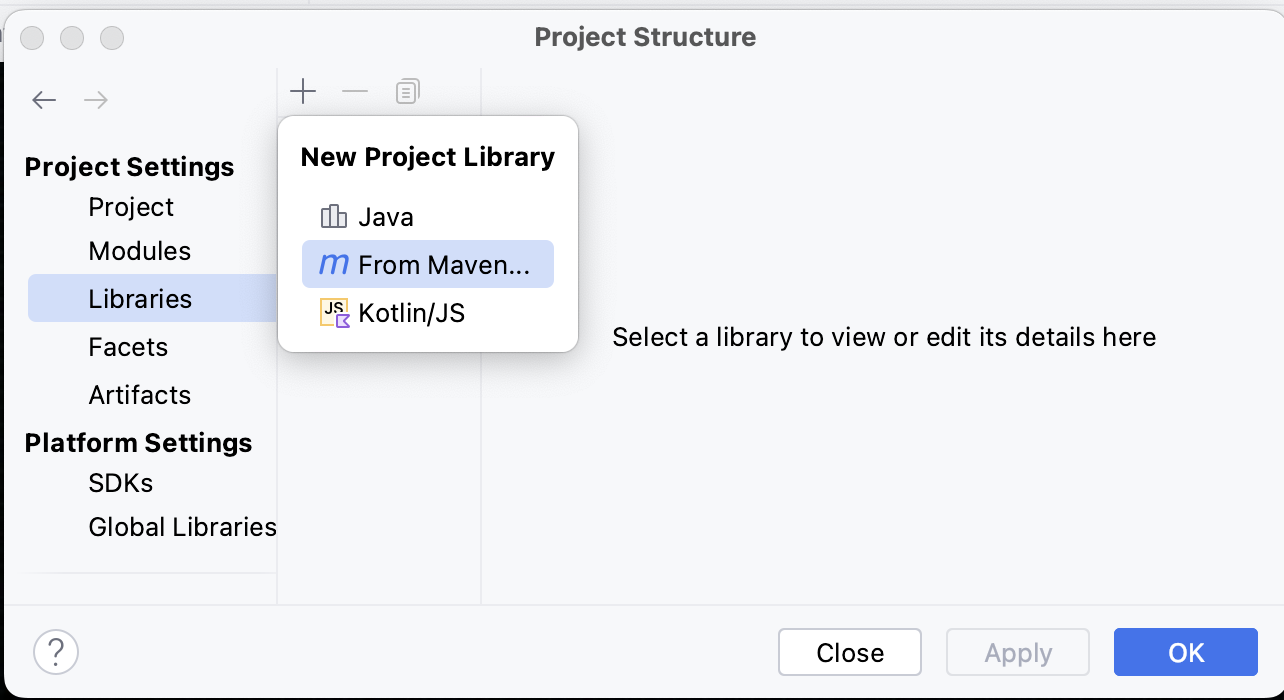Click the Help question mark icon
Image resolution: width=1284 pixels, height=700 pixels.
56,651
